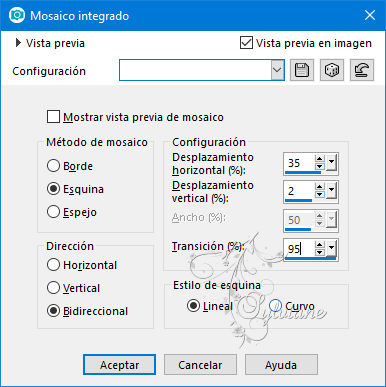Enable Mostrar vista previa de mosaico checkbox
Image resolution: width=386 pixels, height=387 pixels.
click(x=53, y=117)
